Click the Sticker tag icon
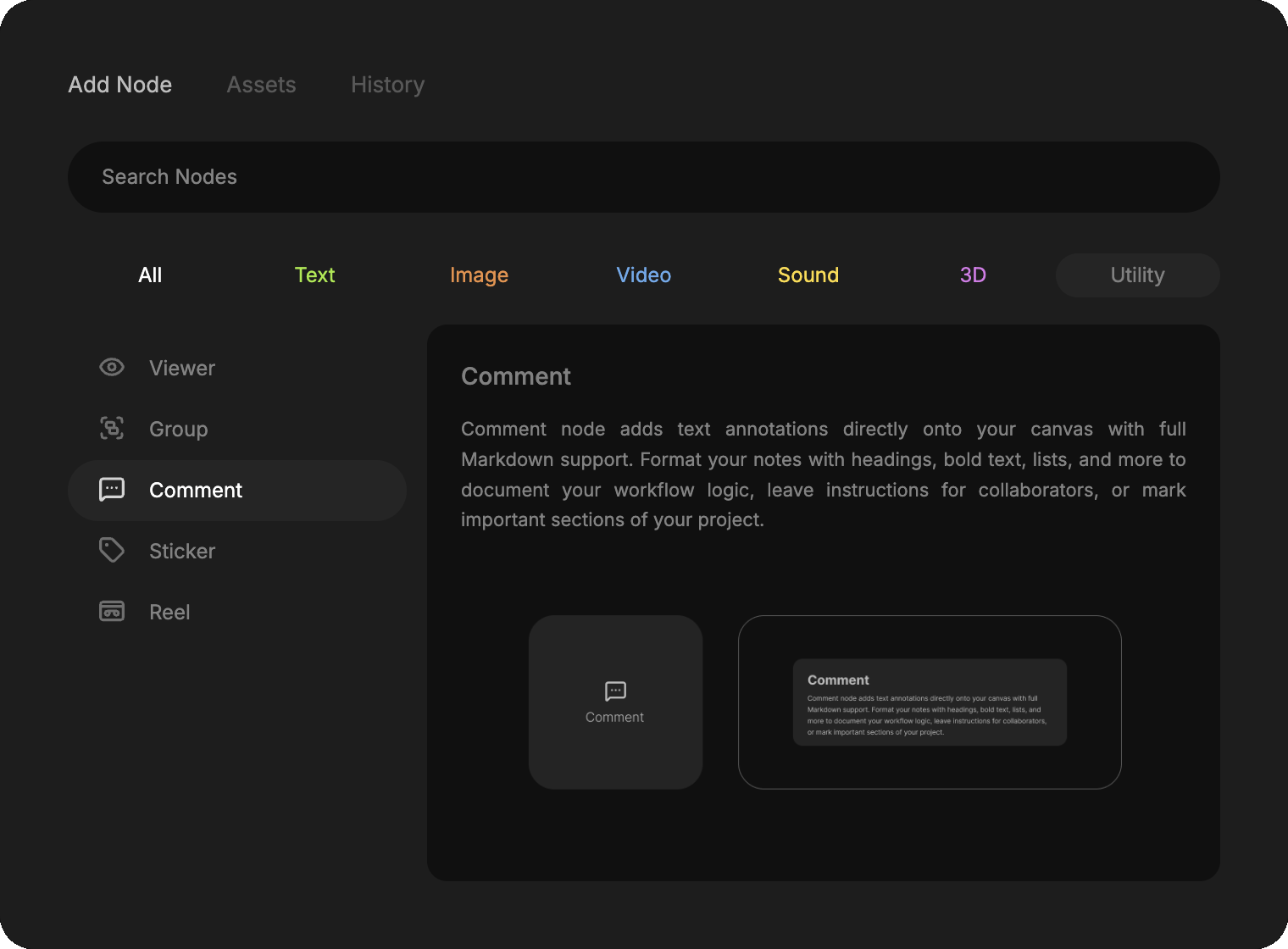 click(x=112, y=551)
